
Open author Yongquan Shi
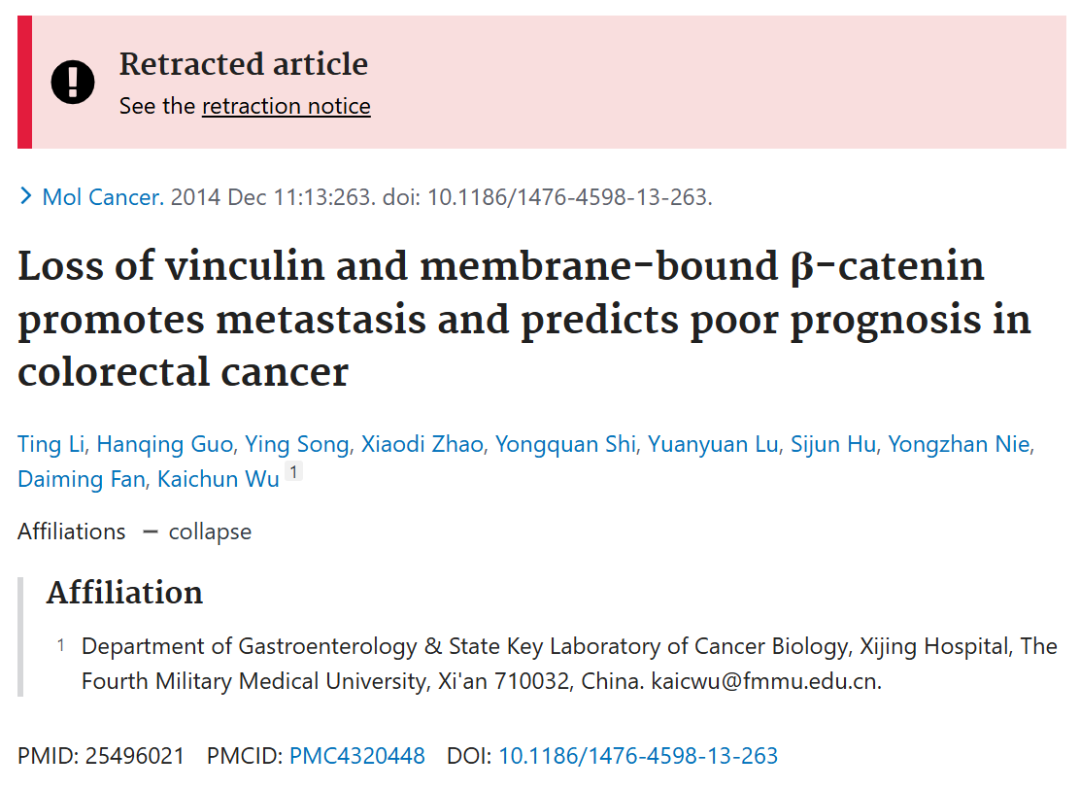[565, 444]
